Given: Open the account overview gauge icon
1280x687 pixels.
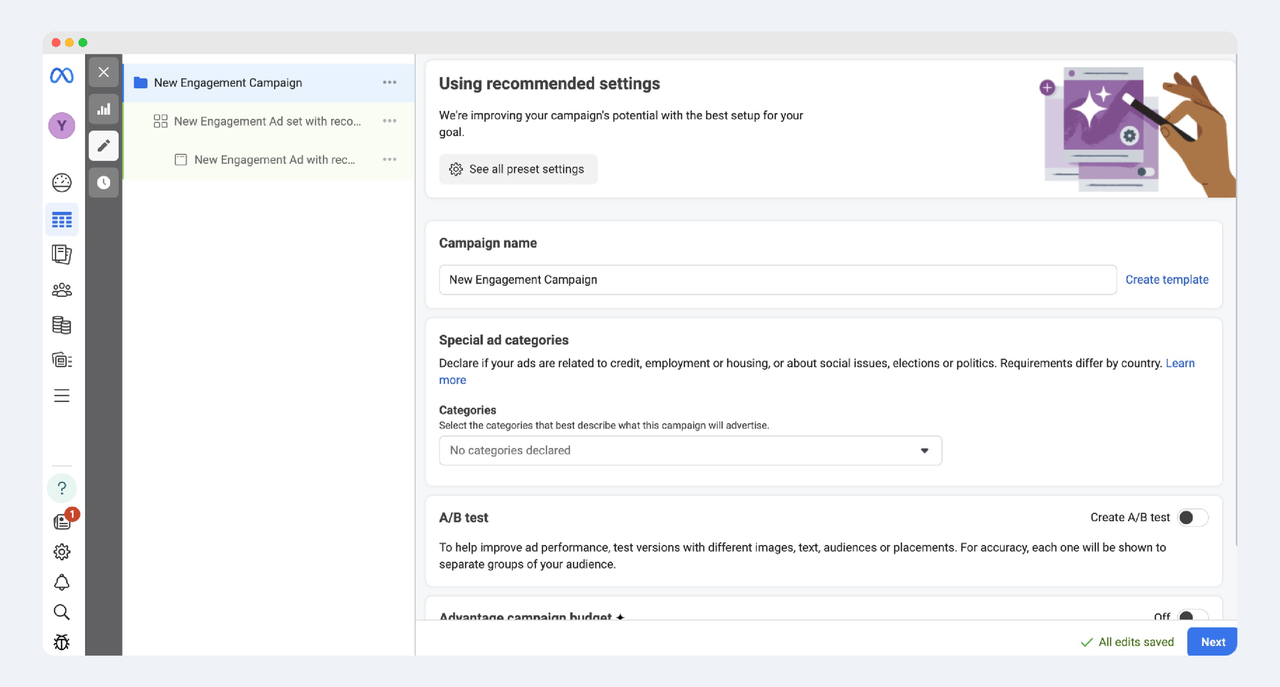Looking at the screenshot, I should (x=62, y=183).
